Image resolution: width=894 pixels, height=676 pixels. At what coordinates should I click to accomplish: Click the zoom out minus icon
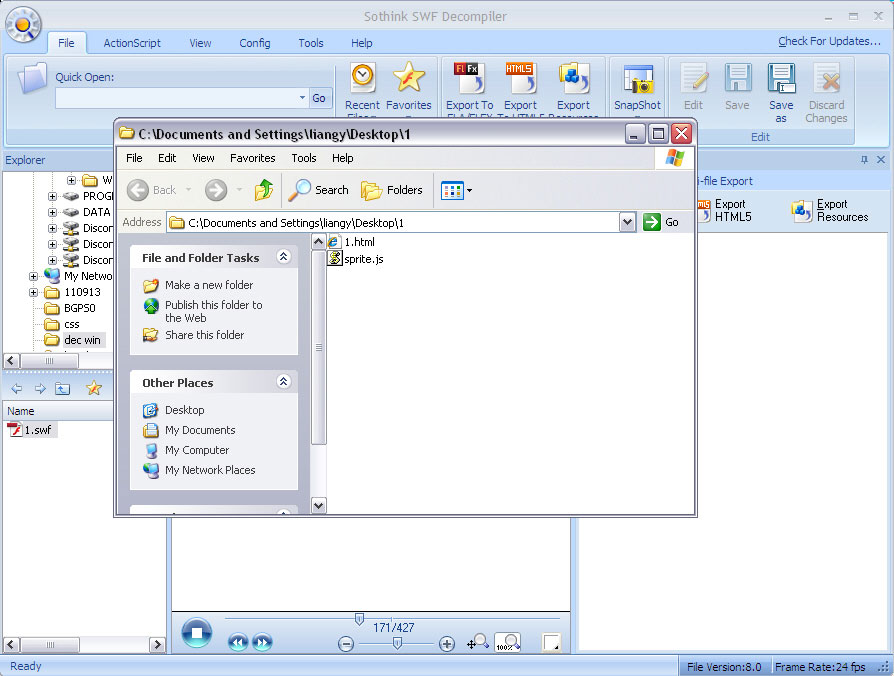pos(346,644)
